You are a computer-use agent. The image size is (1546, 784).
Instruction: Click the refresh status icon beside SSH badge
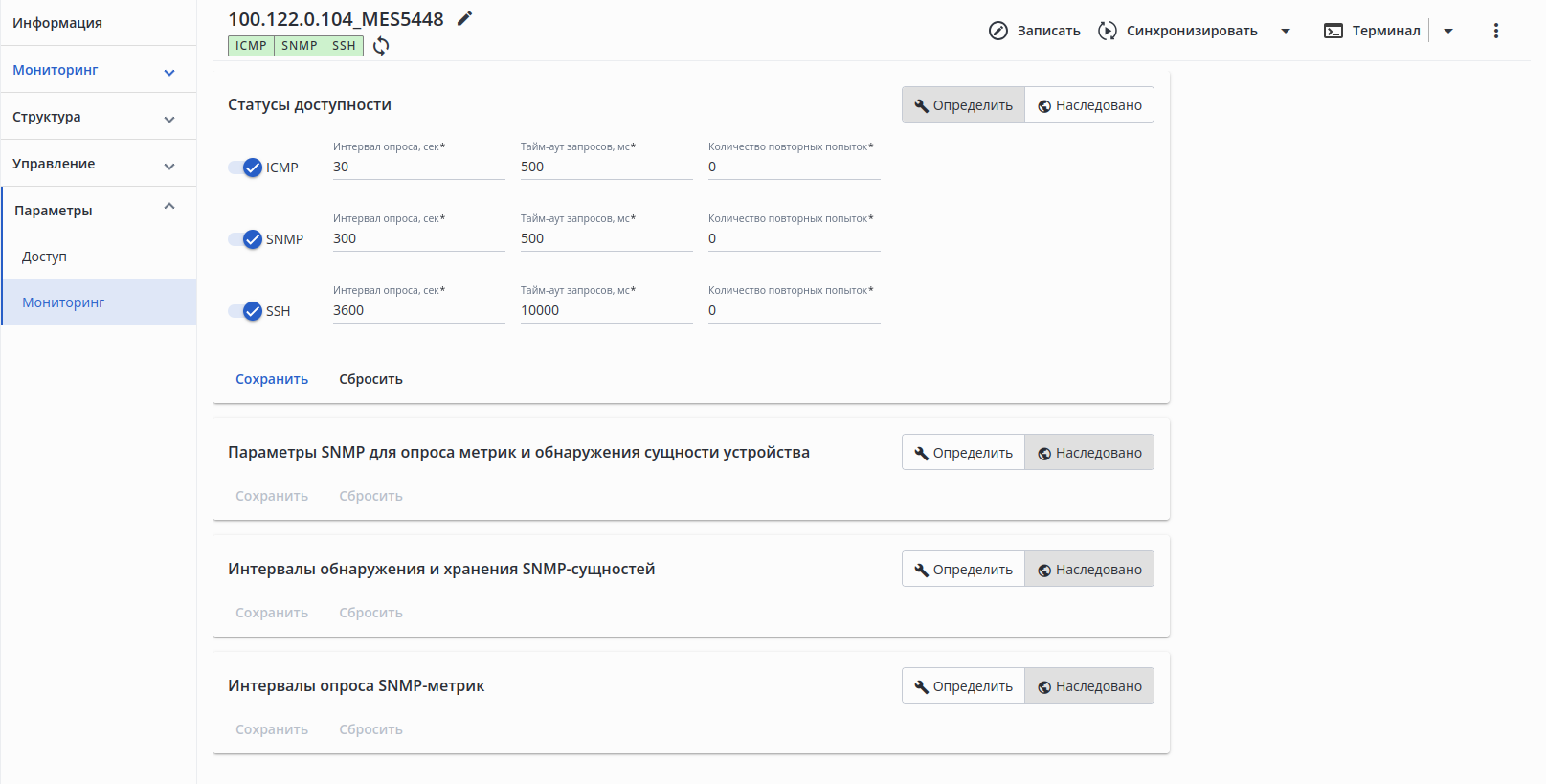(x=381, y=46)
